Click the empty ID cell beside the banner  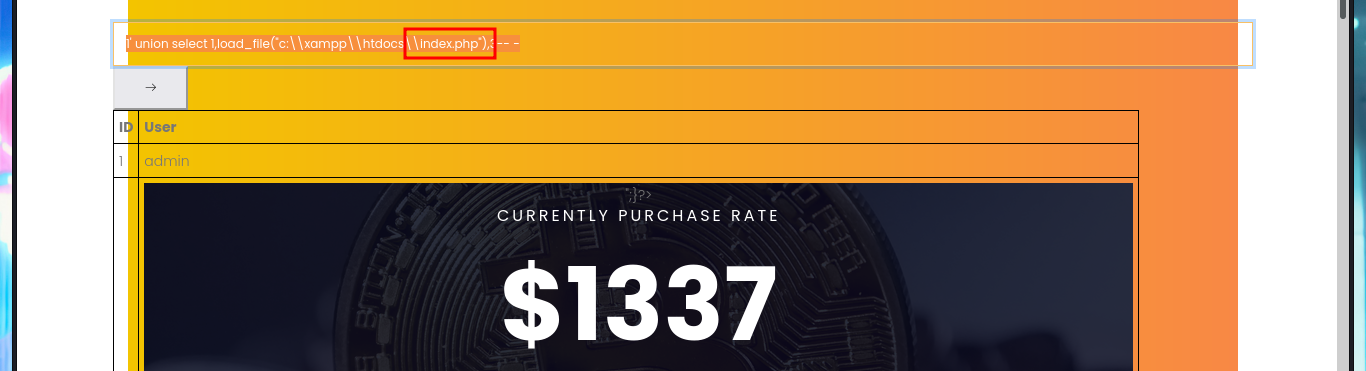(x=126, y=275)
